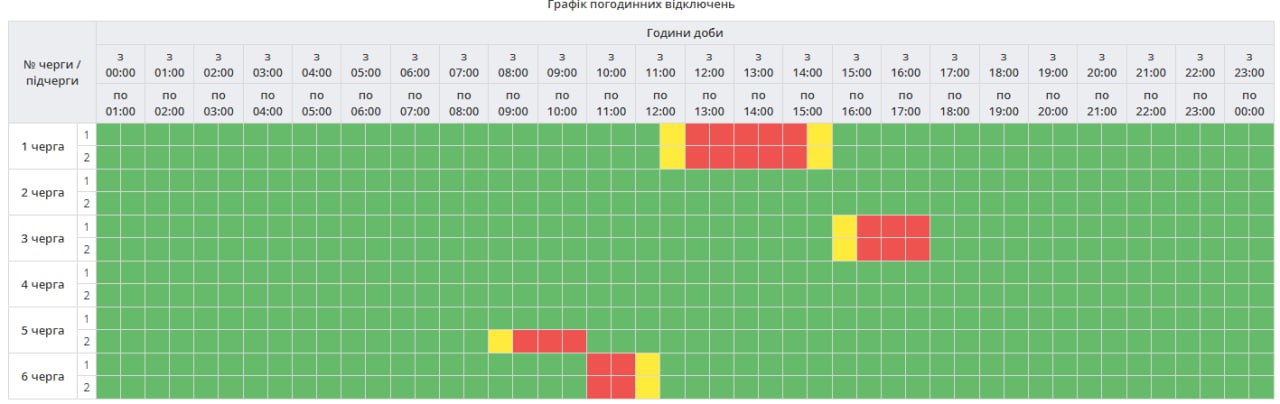This screenshot has width=1280, height=404.
Task: Click the '№ черги / підчерги' header cell
Action: (51, 71)
